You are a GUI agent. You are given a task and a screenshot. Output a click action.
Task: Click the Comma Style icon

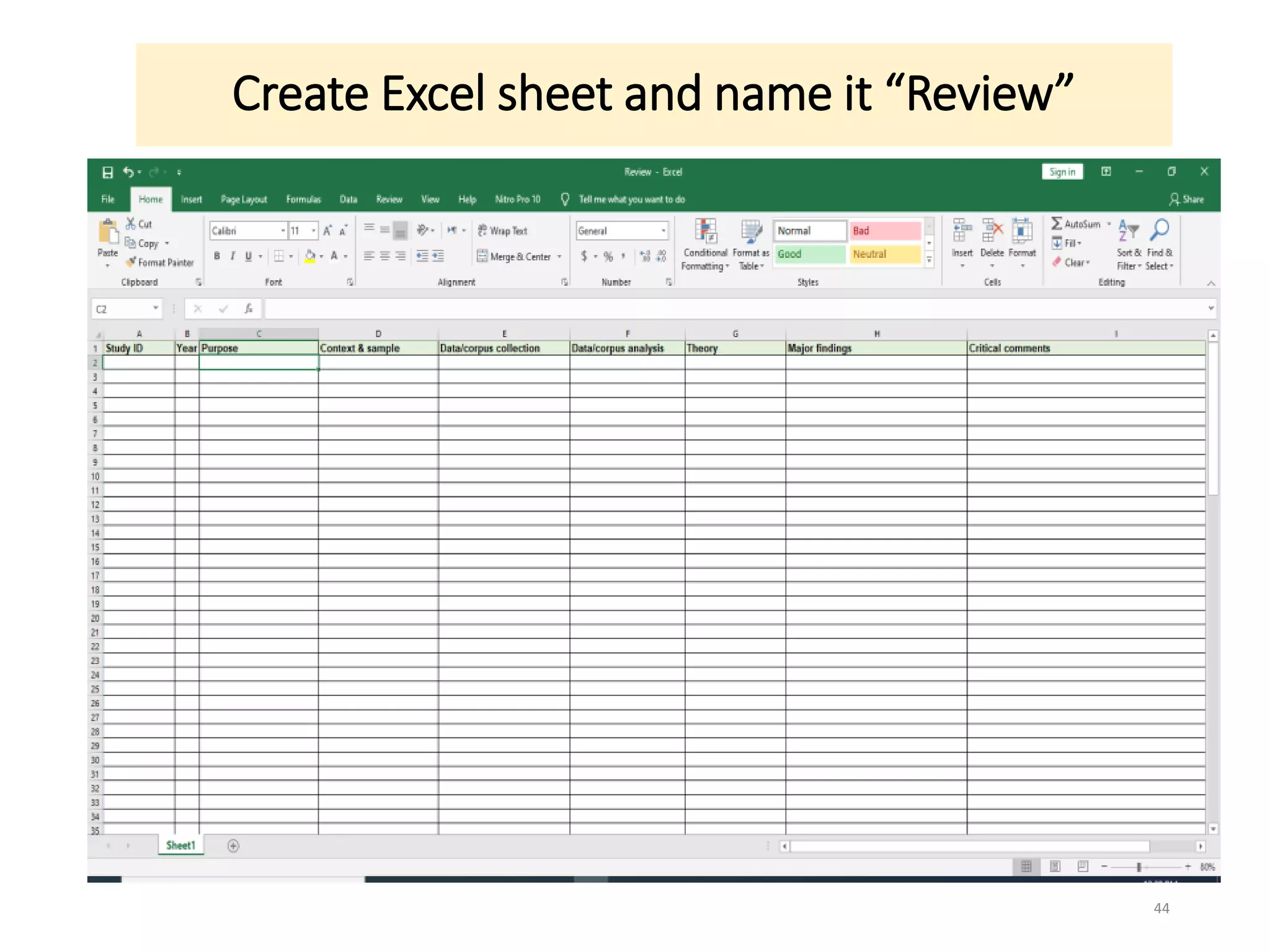tap(623, 255)
